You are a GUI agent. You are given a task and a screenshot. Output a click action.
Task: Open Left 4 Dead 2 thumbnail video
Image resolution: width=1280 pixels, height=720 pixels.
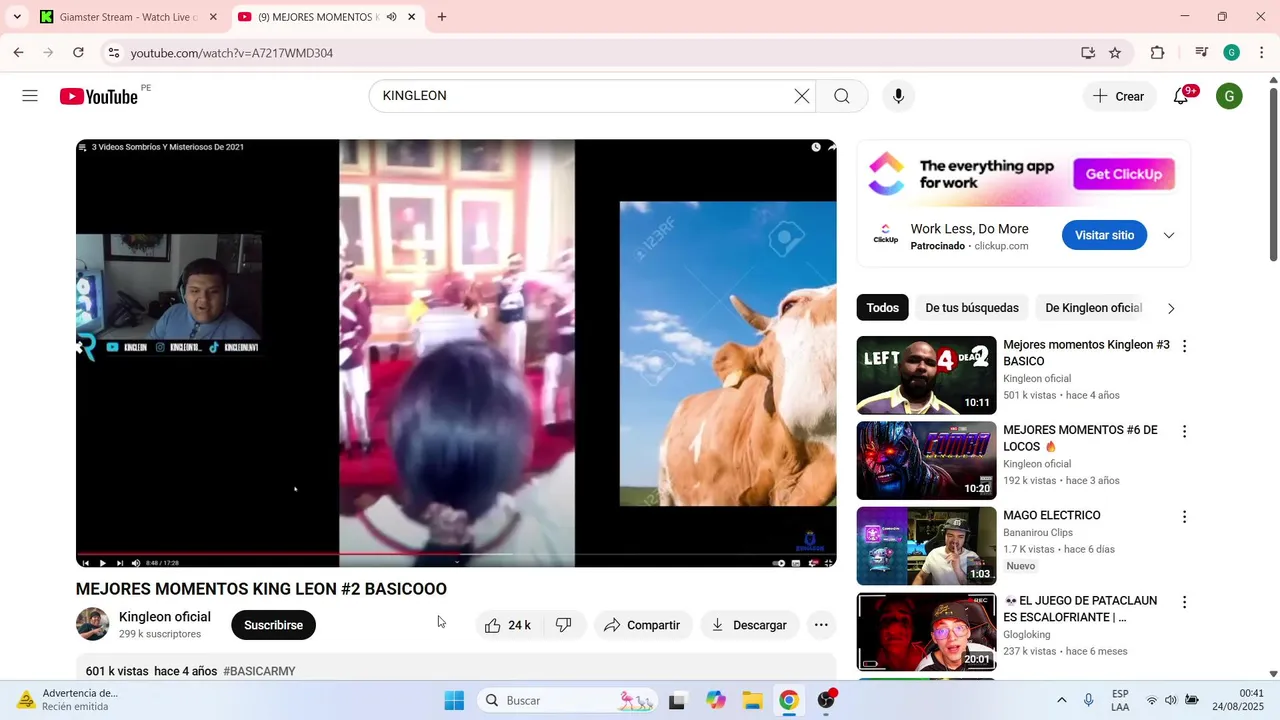tap(926, 375)
